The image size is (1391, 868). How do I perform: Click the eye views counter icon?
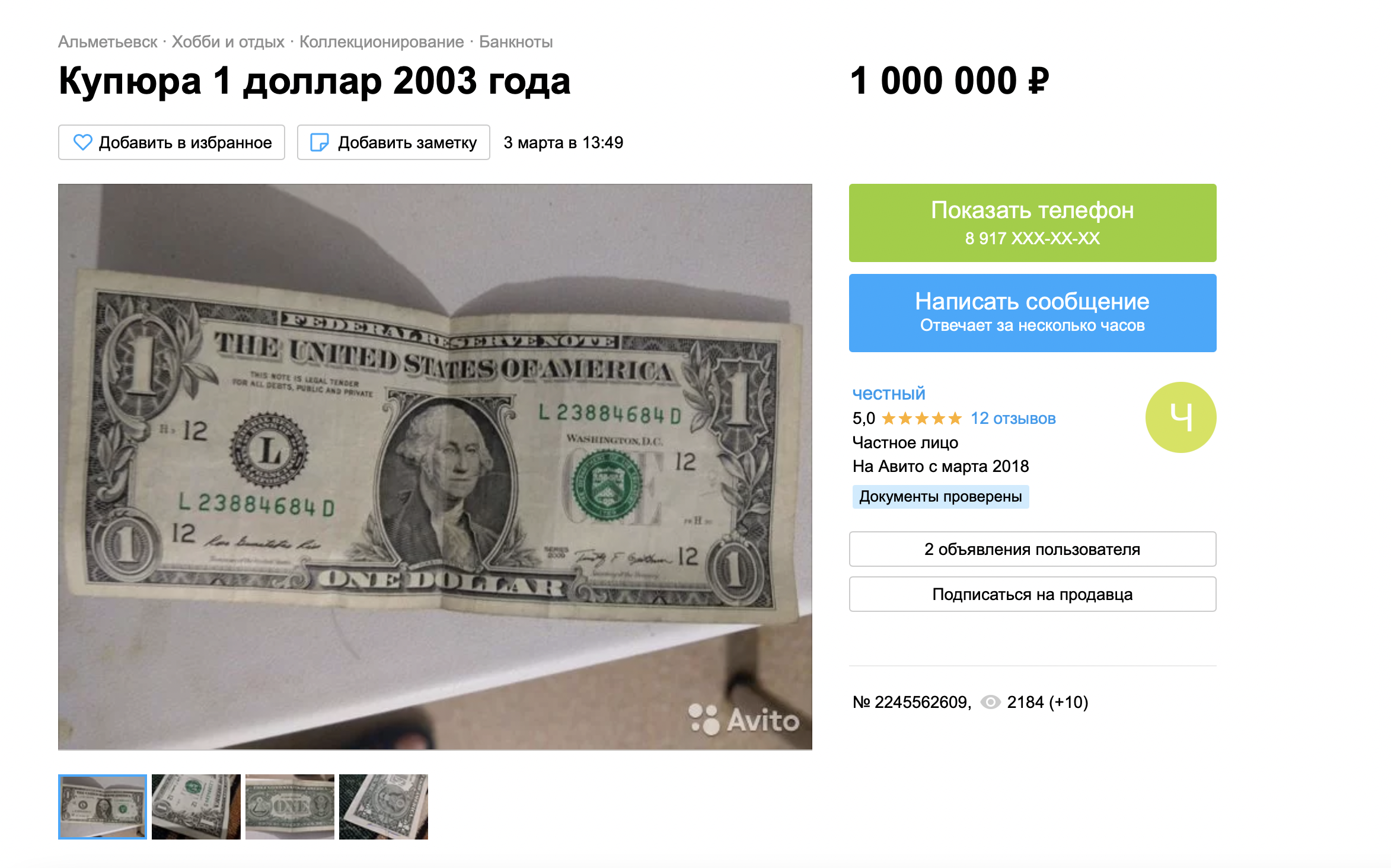tap(990, 702)
